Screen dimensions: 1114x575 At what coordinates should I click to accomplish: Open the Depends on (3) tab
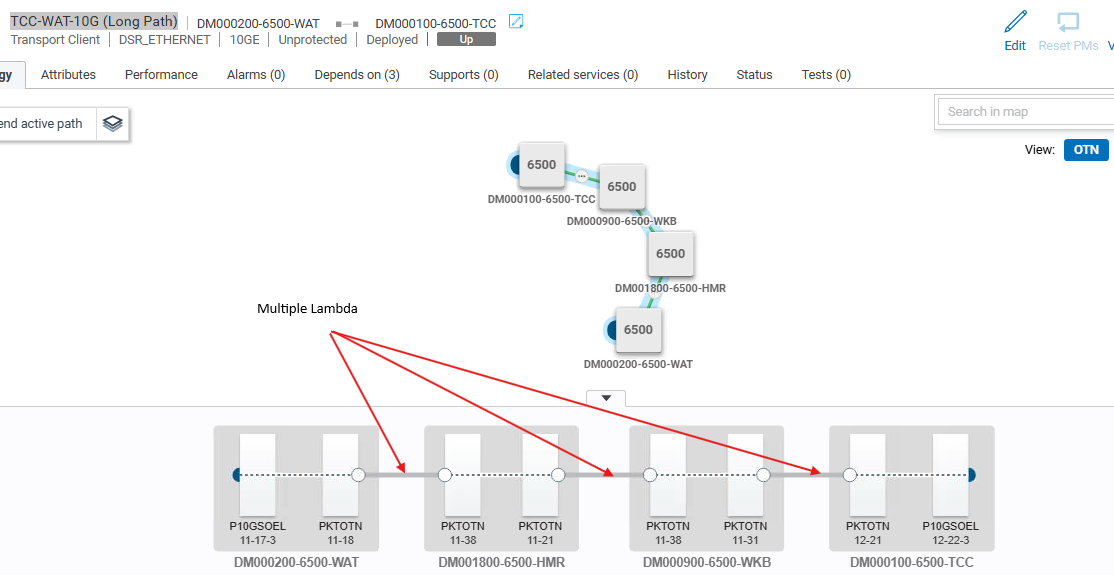coord(357,75)
